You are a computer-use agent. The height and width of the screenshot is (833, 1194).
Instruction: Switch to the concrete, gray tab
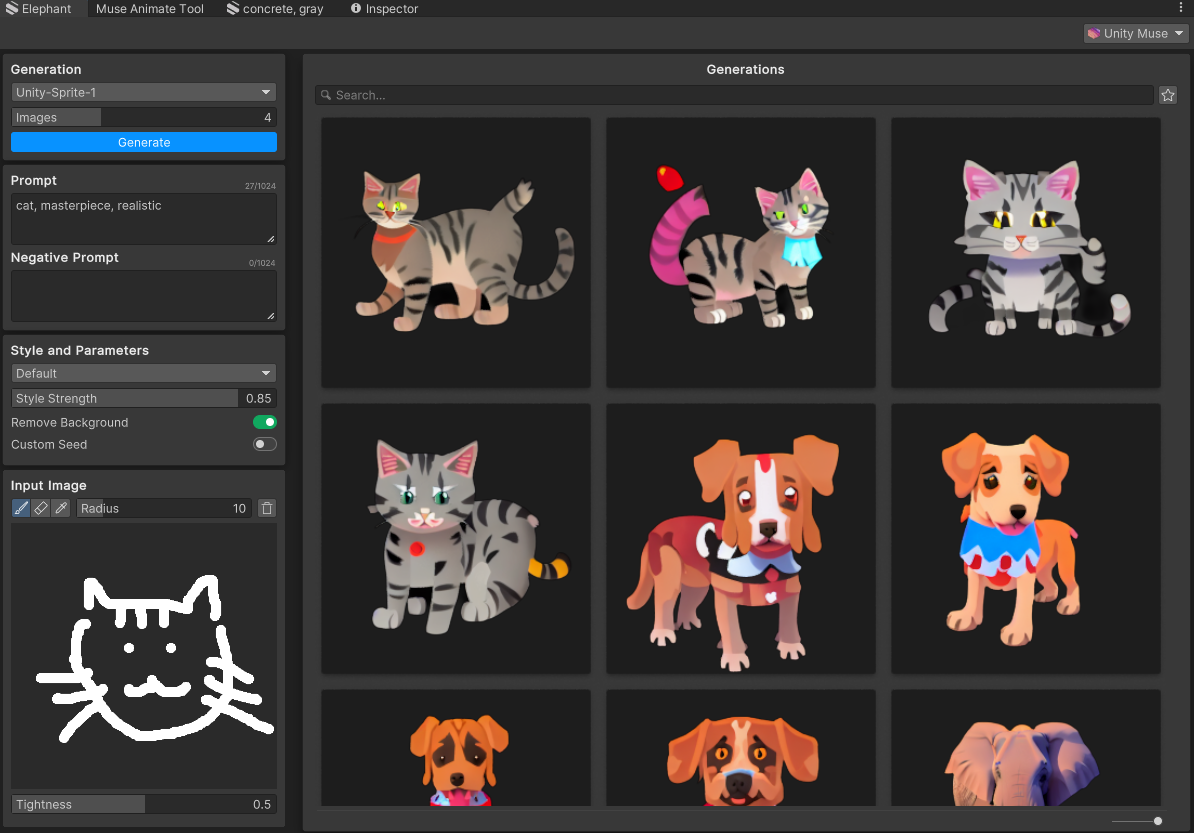point(275,8)
